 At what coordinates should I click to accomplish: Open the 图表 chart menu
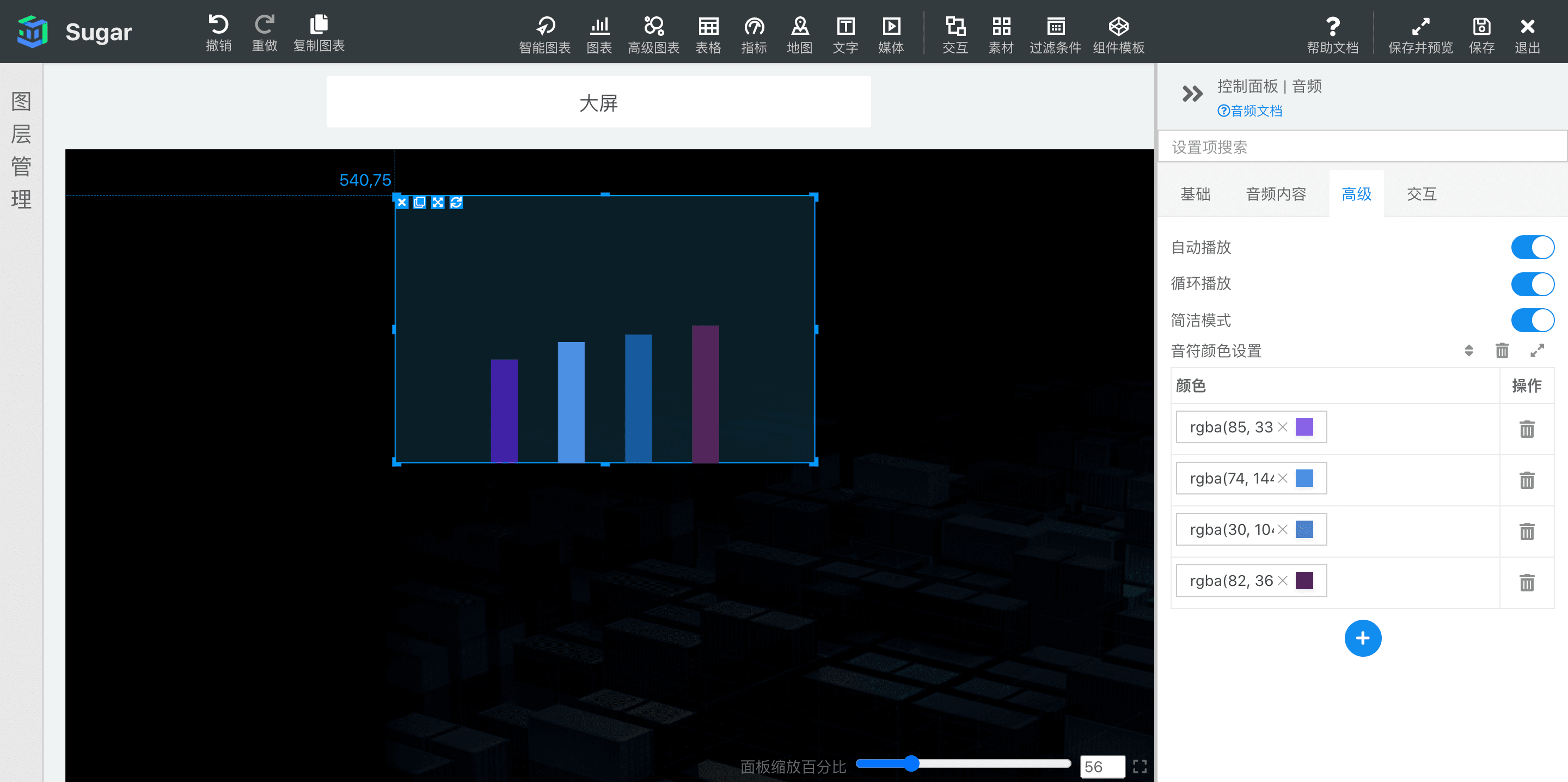tap(599, 35)
